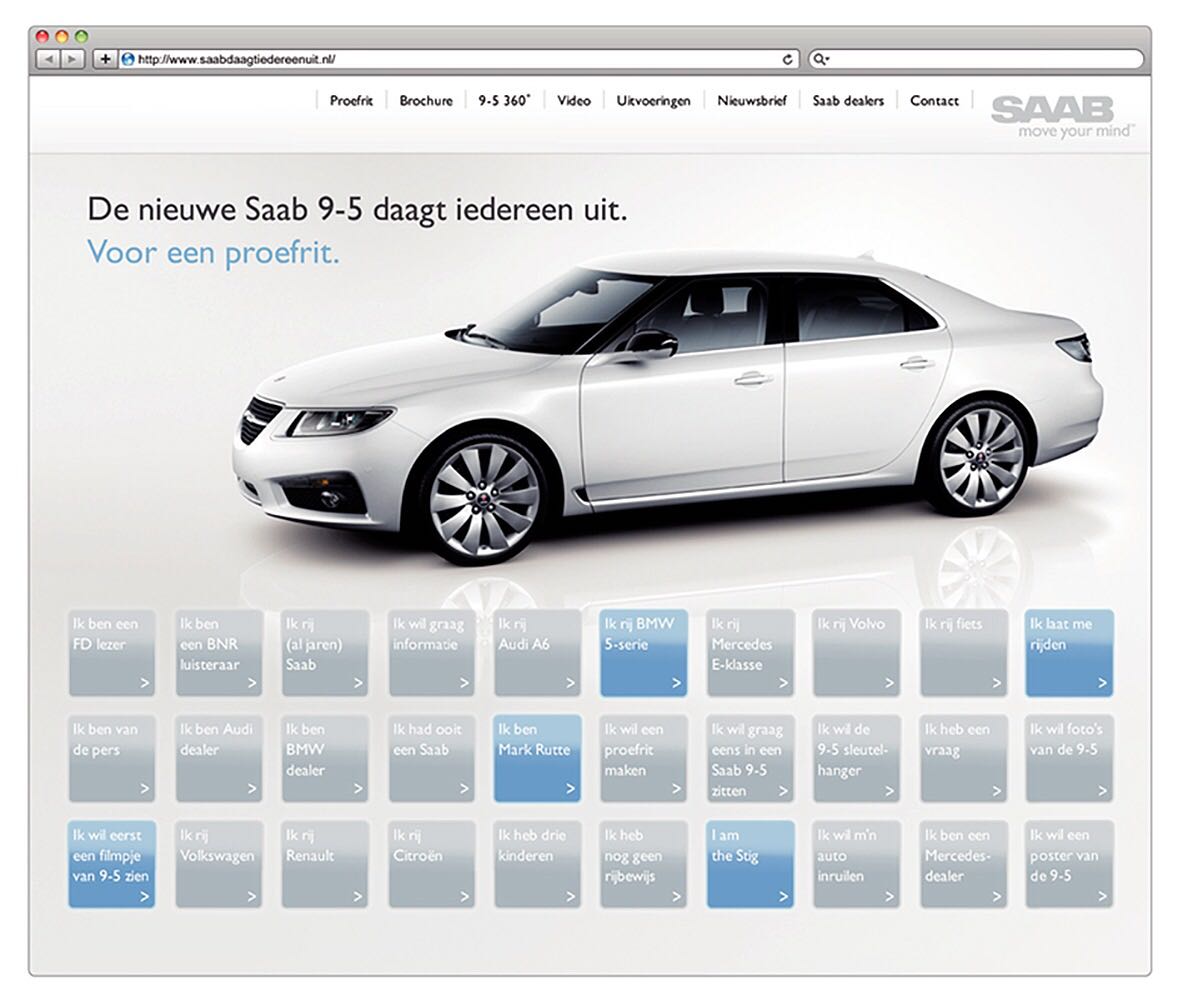This screenshot has width=1178, height=1000.
Task: Open the Nieuwsbrief menu item
Action: tap(751, 101)
